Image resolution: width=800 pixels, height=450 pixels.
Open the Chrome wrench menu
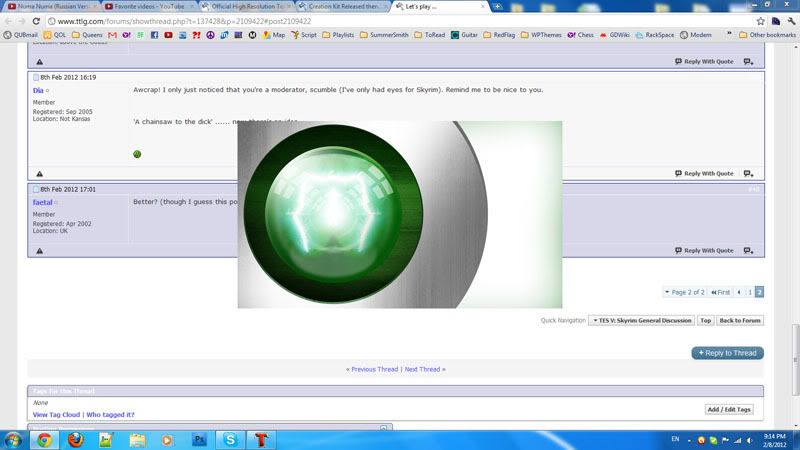(791, 21)
